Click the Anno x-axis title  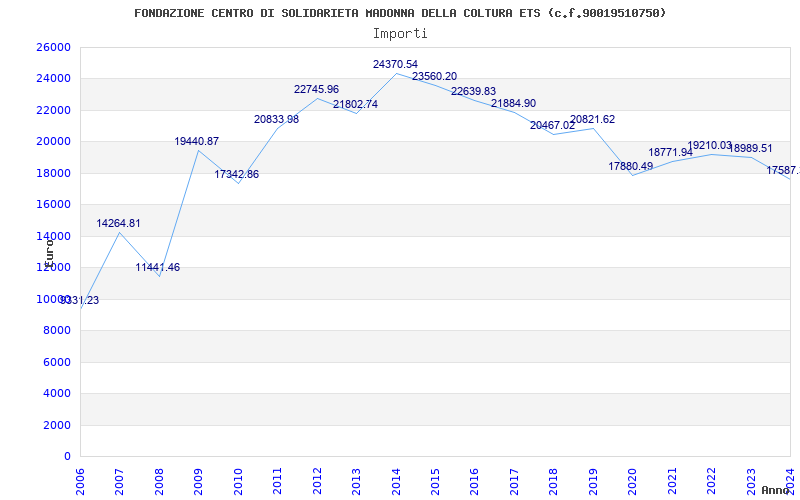pos(775,490)
